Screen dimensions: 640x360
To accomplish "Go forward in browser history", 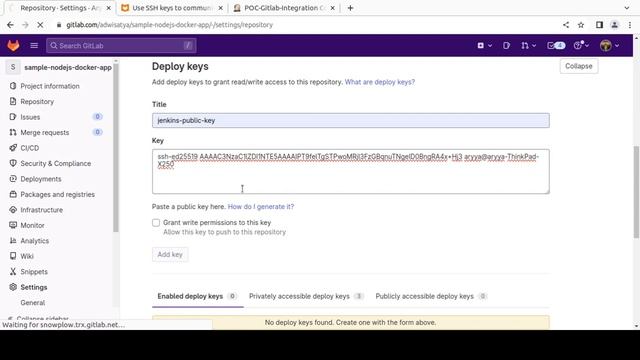I will [25, 25].
